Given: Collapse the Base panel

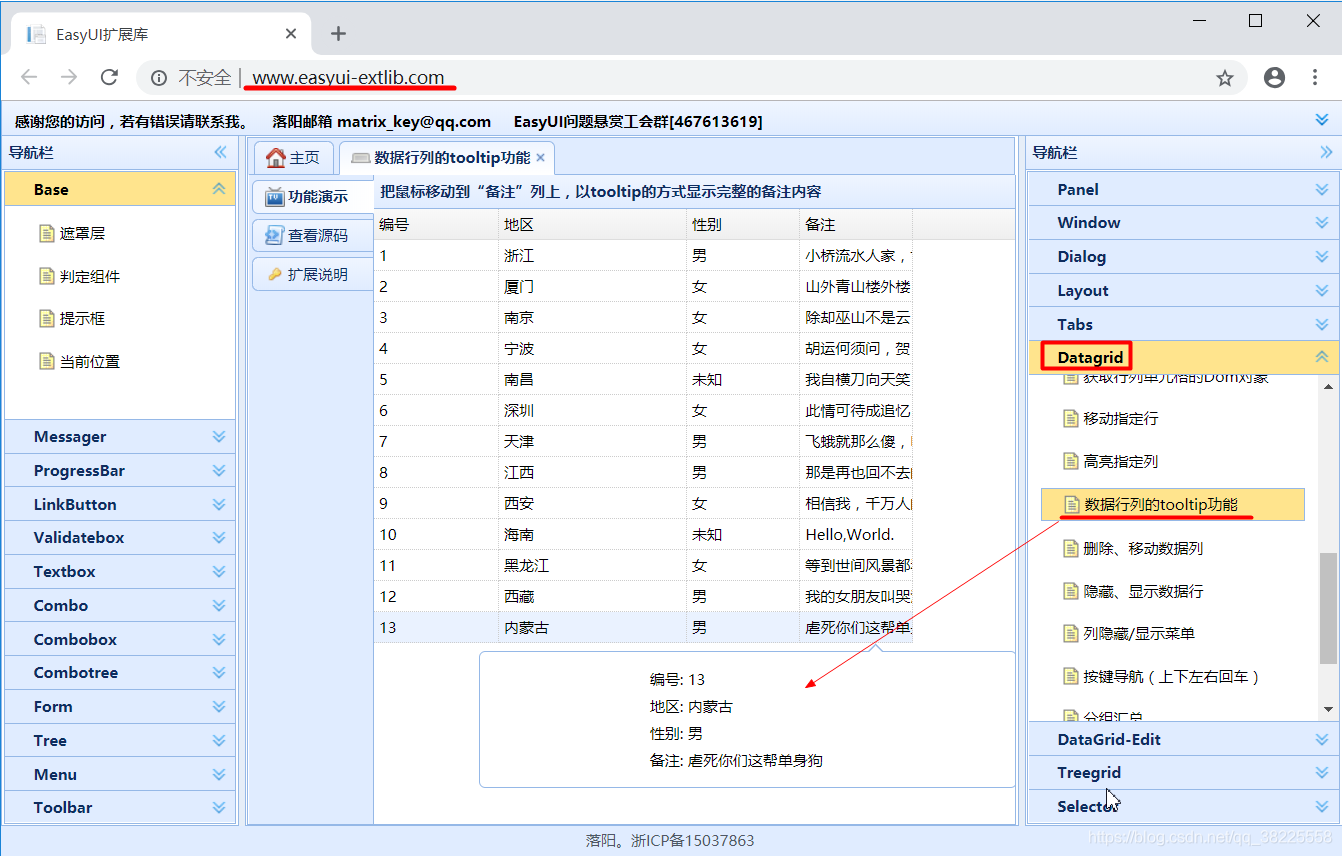Looking at the screenshot, I should tap(218, 188).
